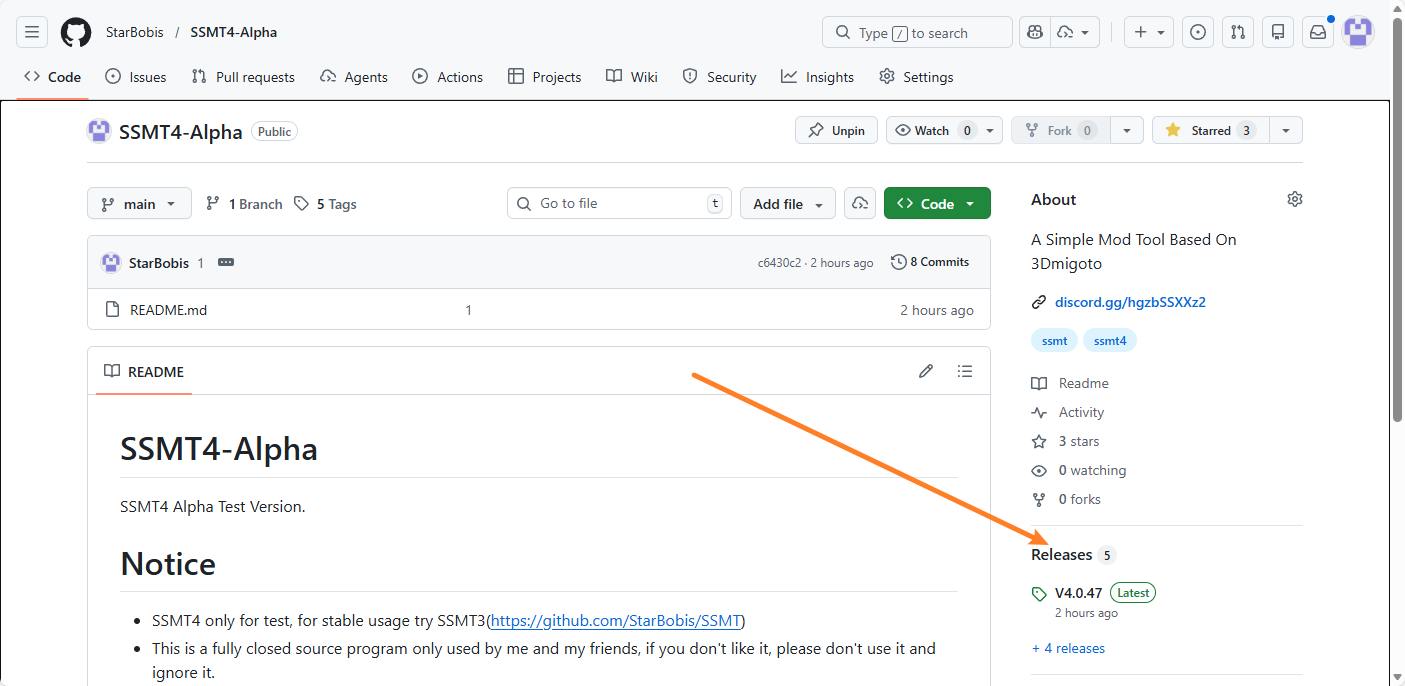Open the 5 Tags link

point(325,204)
